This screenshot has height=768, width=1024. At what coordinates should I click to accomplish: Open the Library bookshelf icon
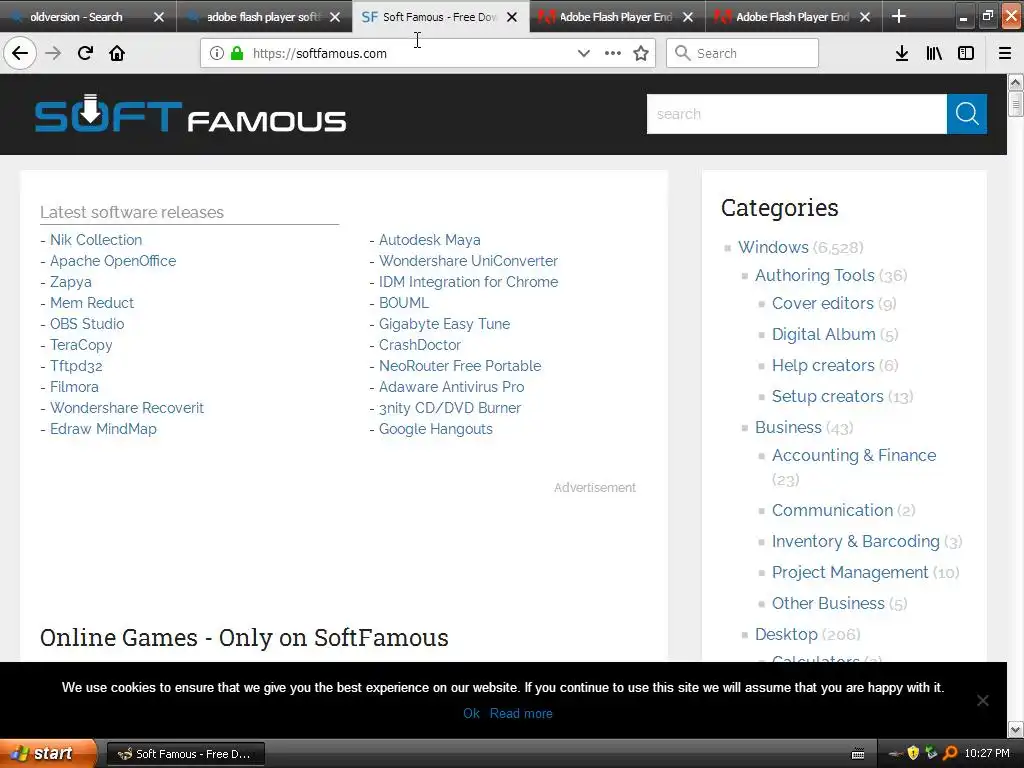(934, 53)
